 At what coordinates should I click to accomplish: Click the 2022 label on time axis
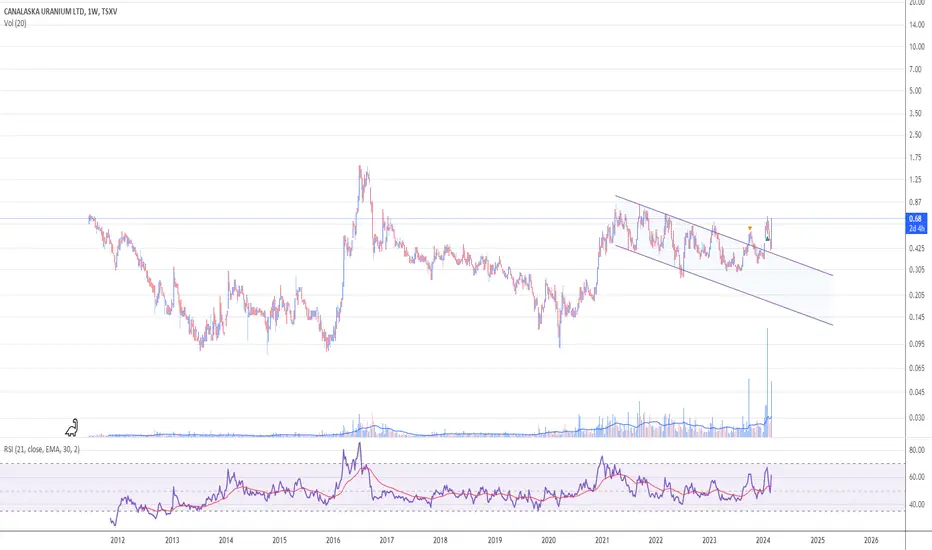656,540
